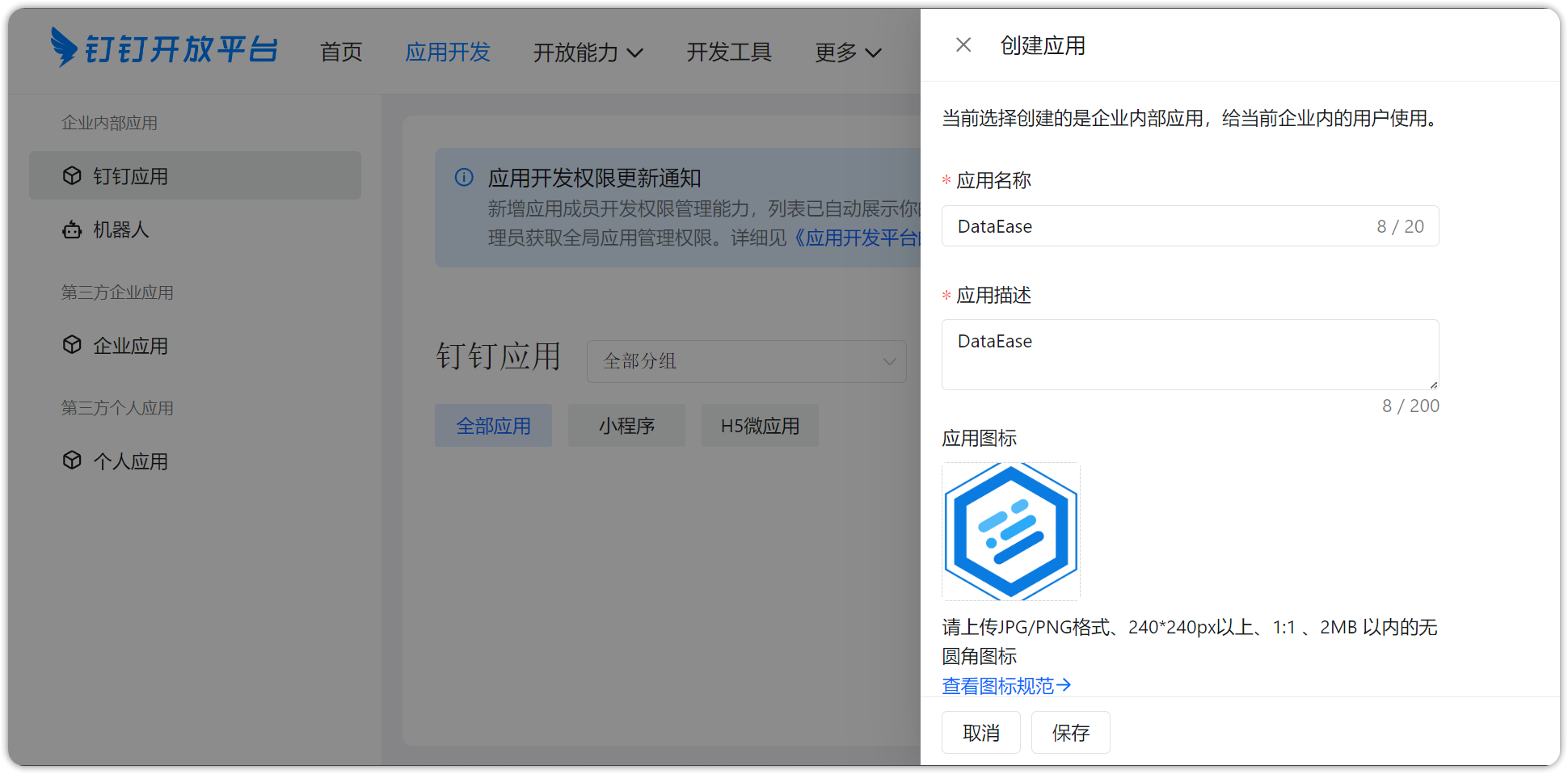1568x774 pixels.
Task: Open the 应用开发 menu item
Action: coord(448,52)
